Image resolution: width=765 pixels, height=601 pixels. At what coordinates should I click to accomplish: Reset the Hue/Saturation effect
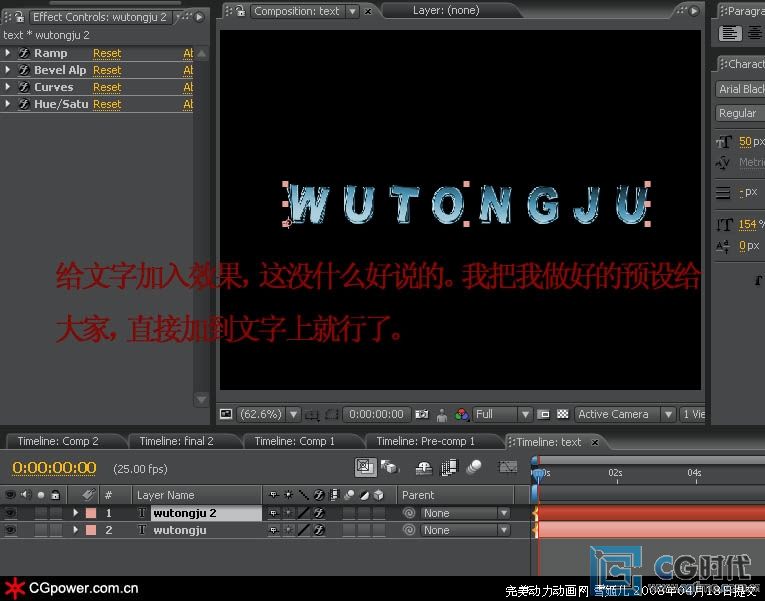pyautogui.click(x=107, y=104)
